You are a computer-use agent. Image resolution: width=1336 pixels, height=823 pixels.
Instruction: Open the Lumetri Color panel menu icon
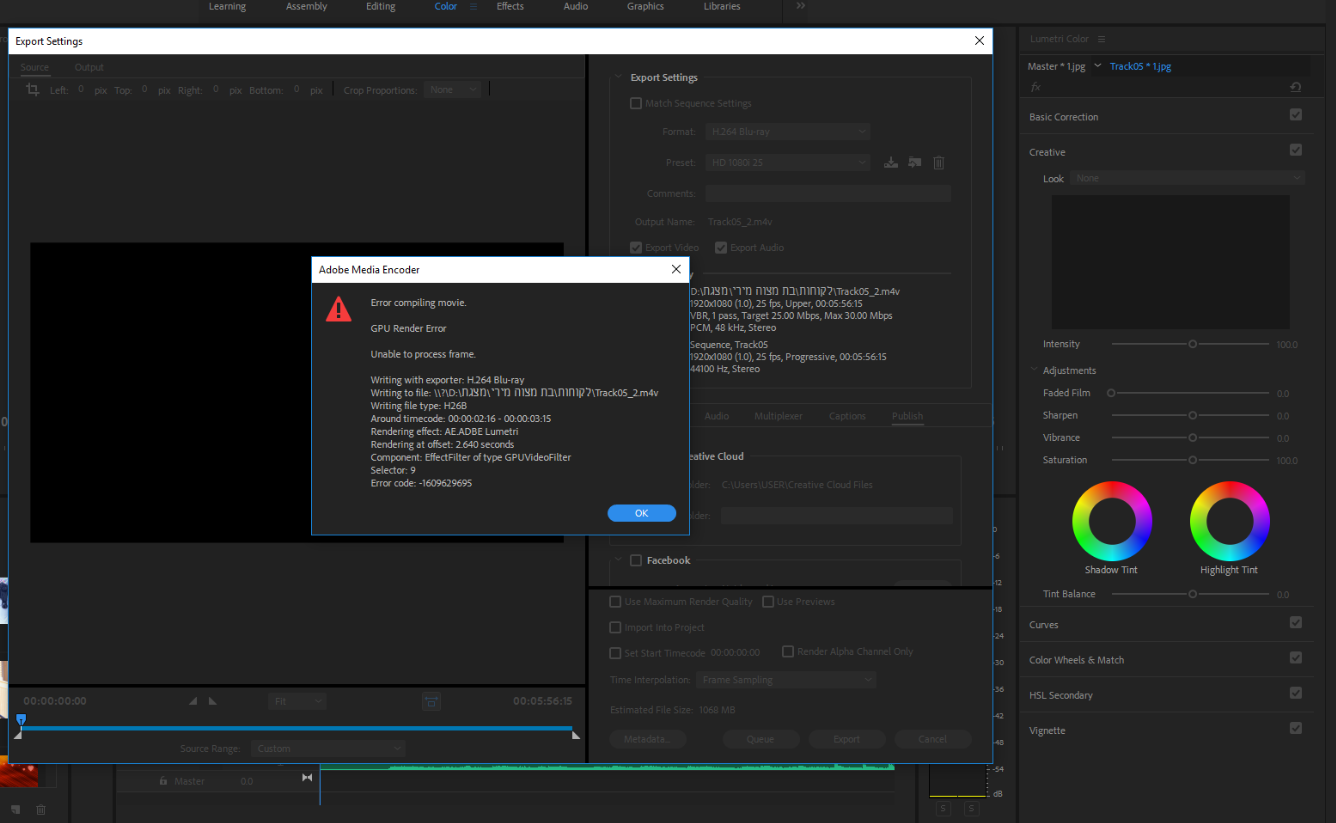tap(1101, 39)
